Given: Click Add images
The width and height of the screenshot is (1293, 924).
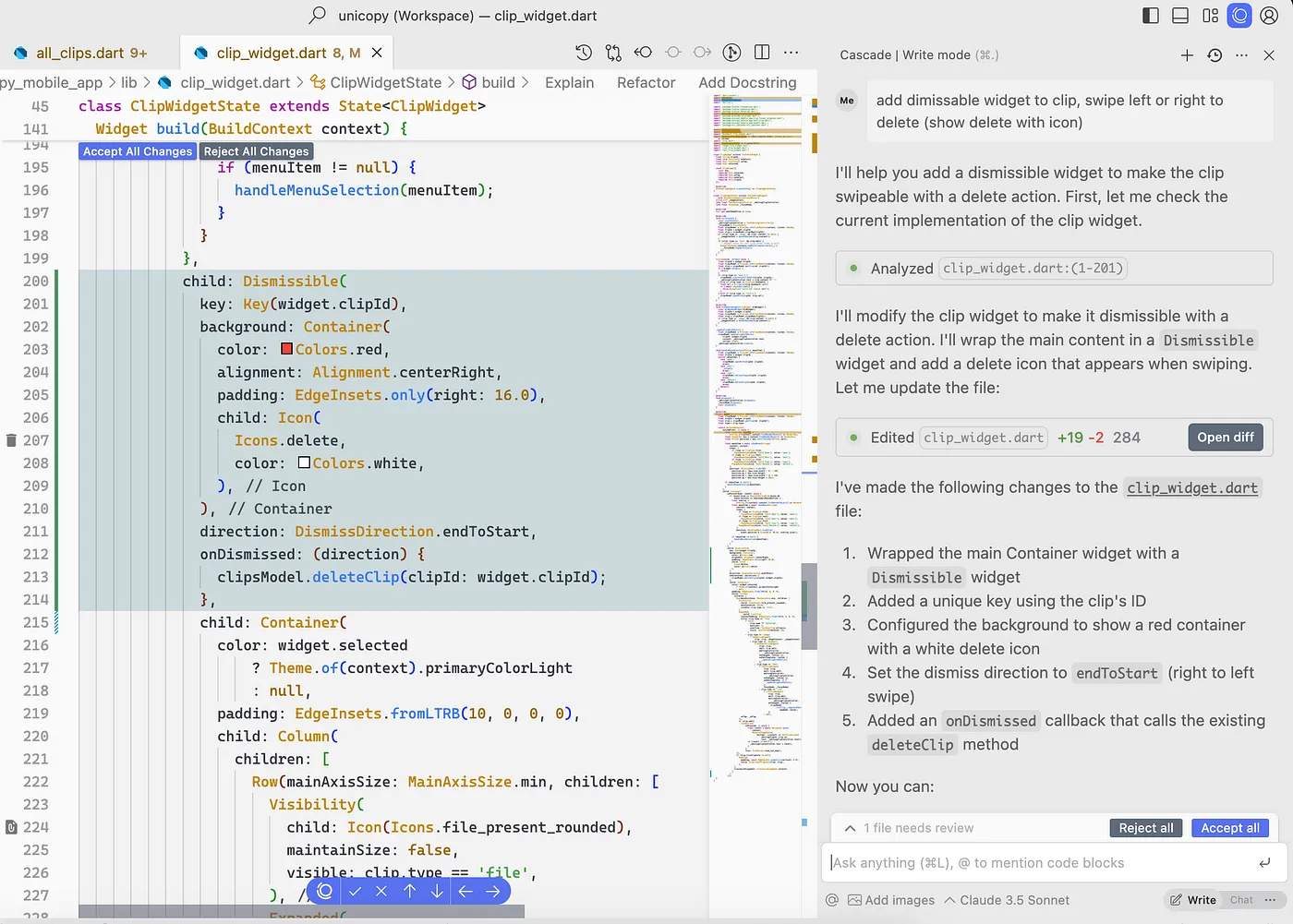Looking at the screenshot, I should point(891,900).
